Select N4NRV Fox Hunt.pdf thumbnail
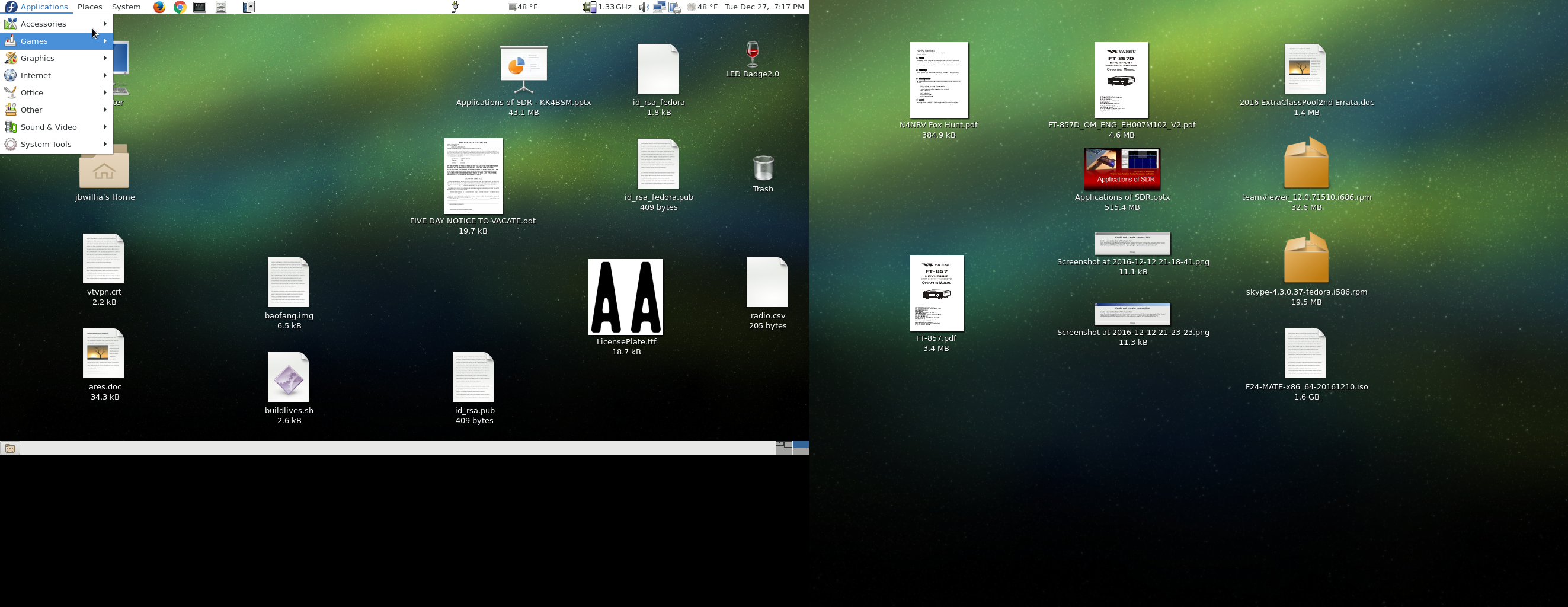The height and width of the screenshot is (607, 1568). click(939, 80)
